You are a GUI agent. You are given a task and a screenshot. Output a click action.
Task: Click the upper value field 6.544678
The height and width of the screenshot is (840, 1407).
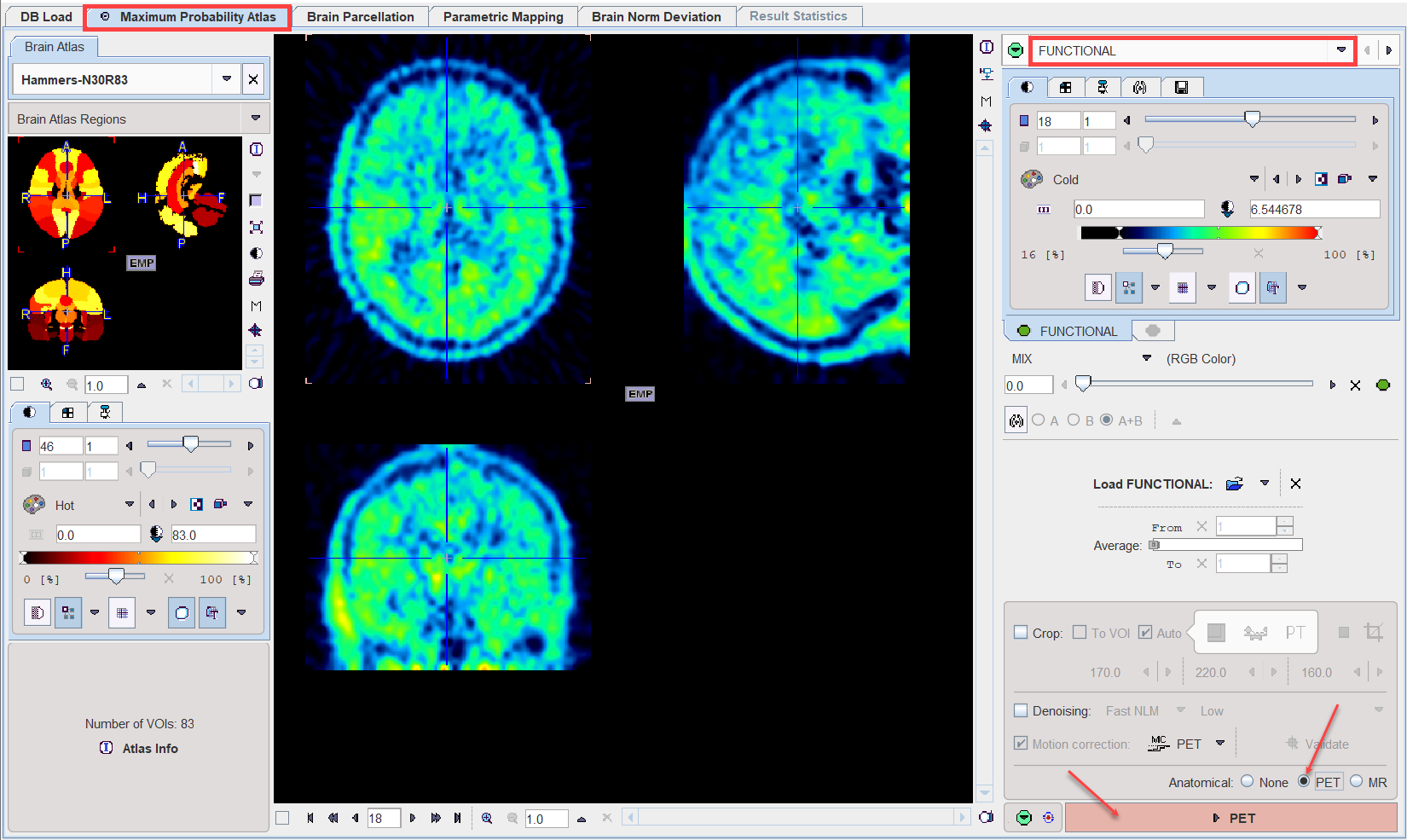click(1314, 209)
